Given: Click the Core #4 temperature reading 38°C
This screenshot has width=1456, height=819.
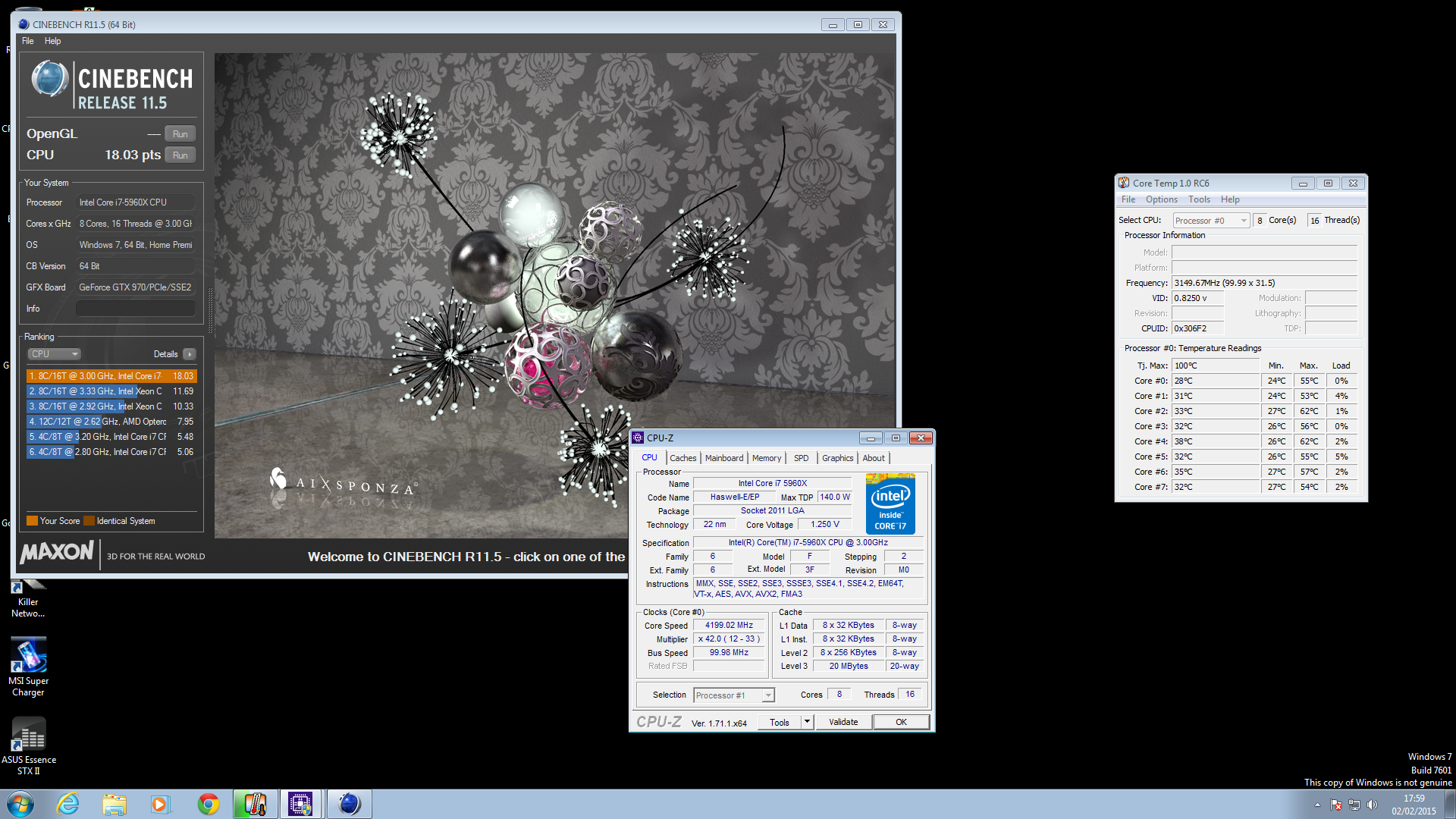Looking at the screenshot, I should tap(1216, 441).
